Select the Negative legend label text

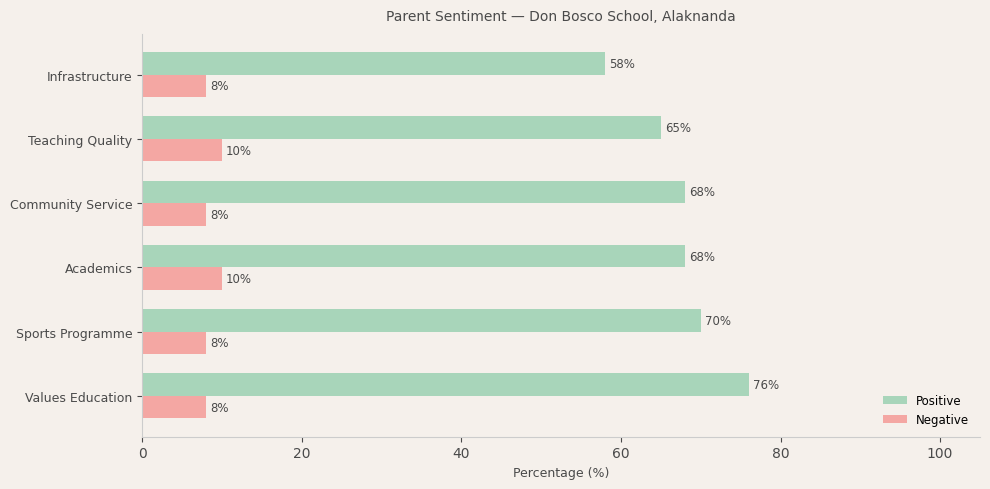point(942,420)
